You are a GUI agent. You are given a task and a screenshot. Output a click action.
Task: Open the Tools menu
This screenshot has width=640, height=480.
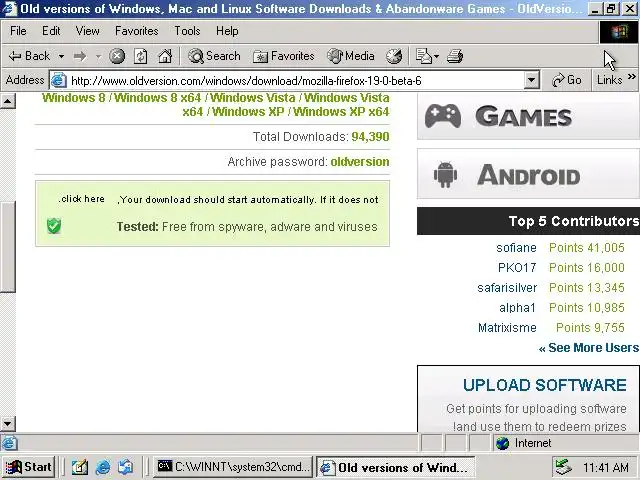[187, 31]
